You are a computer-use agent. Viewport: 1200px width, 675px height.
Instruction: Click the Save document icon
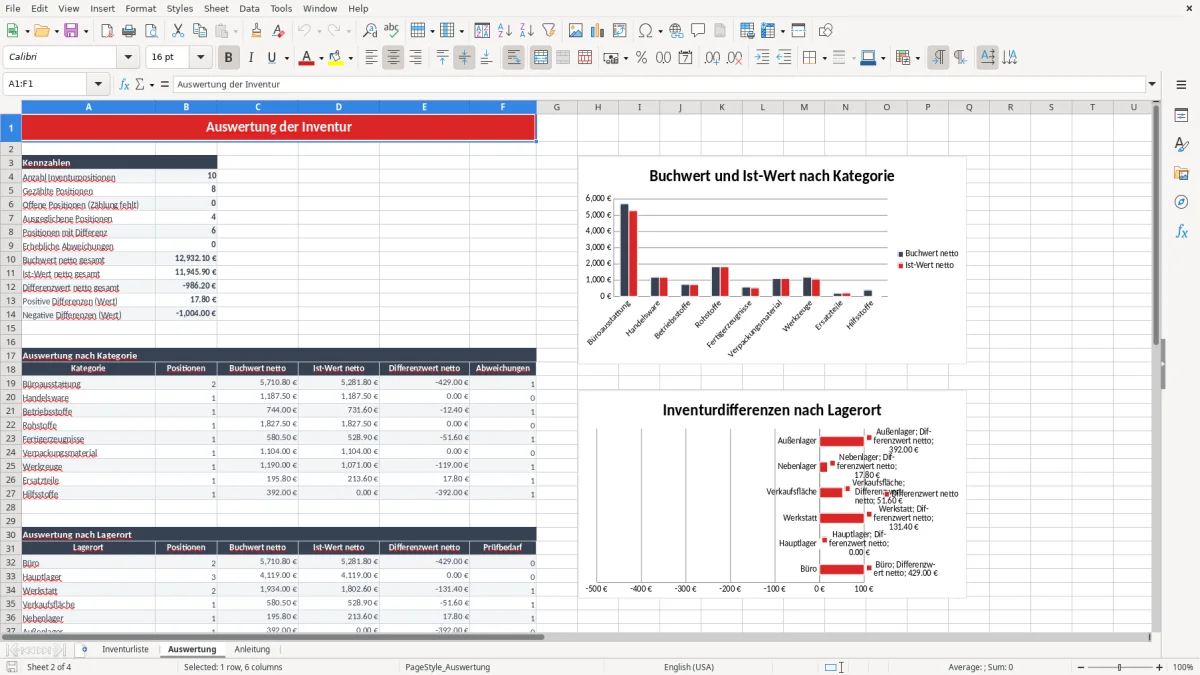(71, 31)
